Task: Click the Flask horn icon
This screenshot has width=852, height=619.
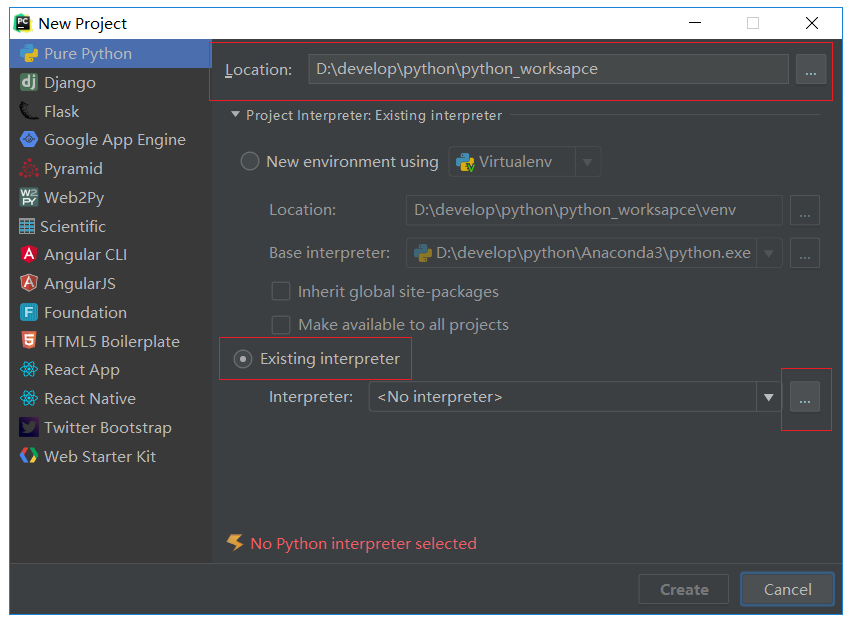Action: tap(29, 111)
